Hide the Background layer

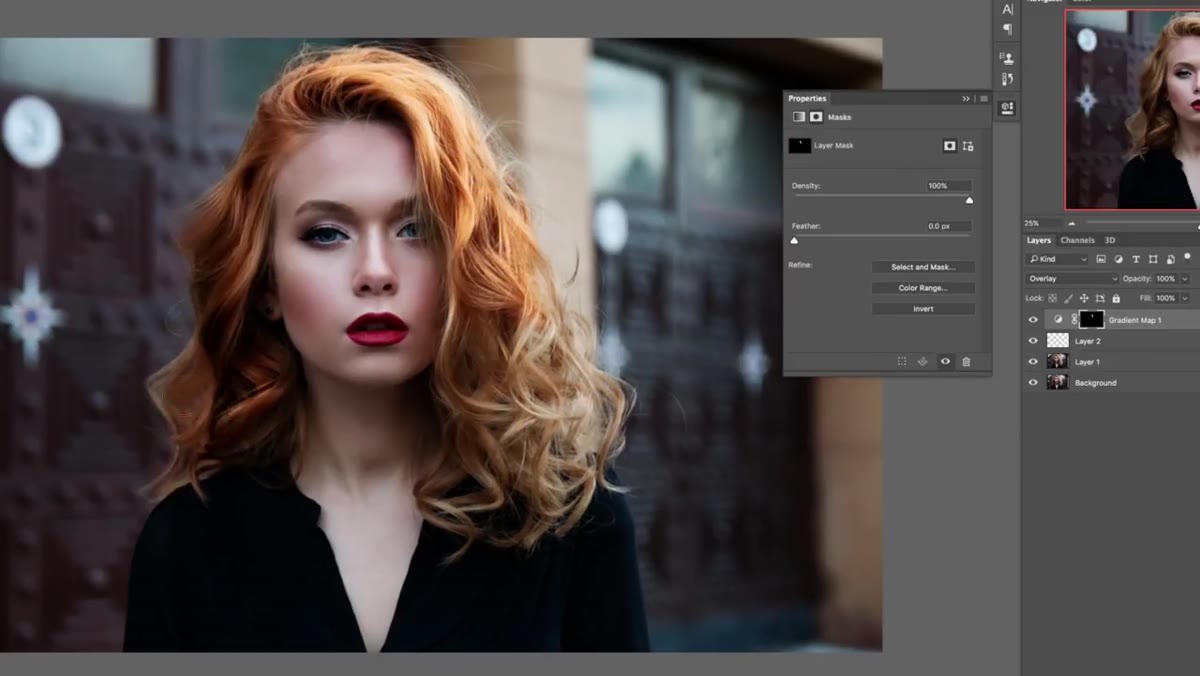tap(1033, 383)
